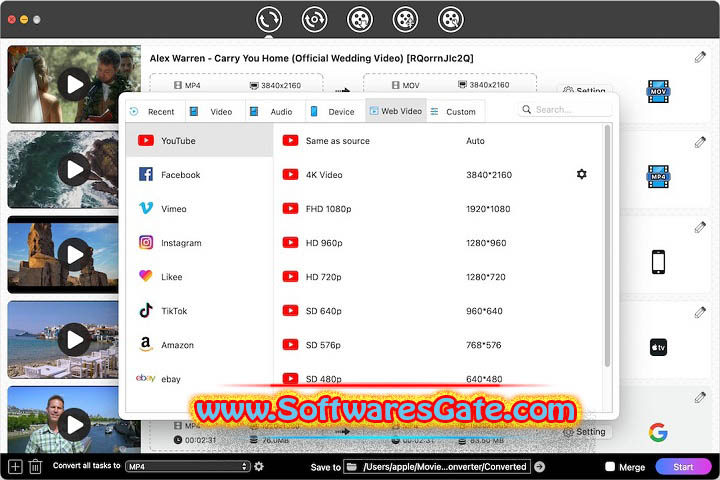The image size is (720, 480).
Task: Click the arrow icon after save path
Action: (x=540, y=467)
